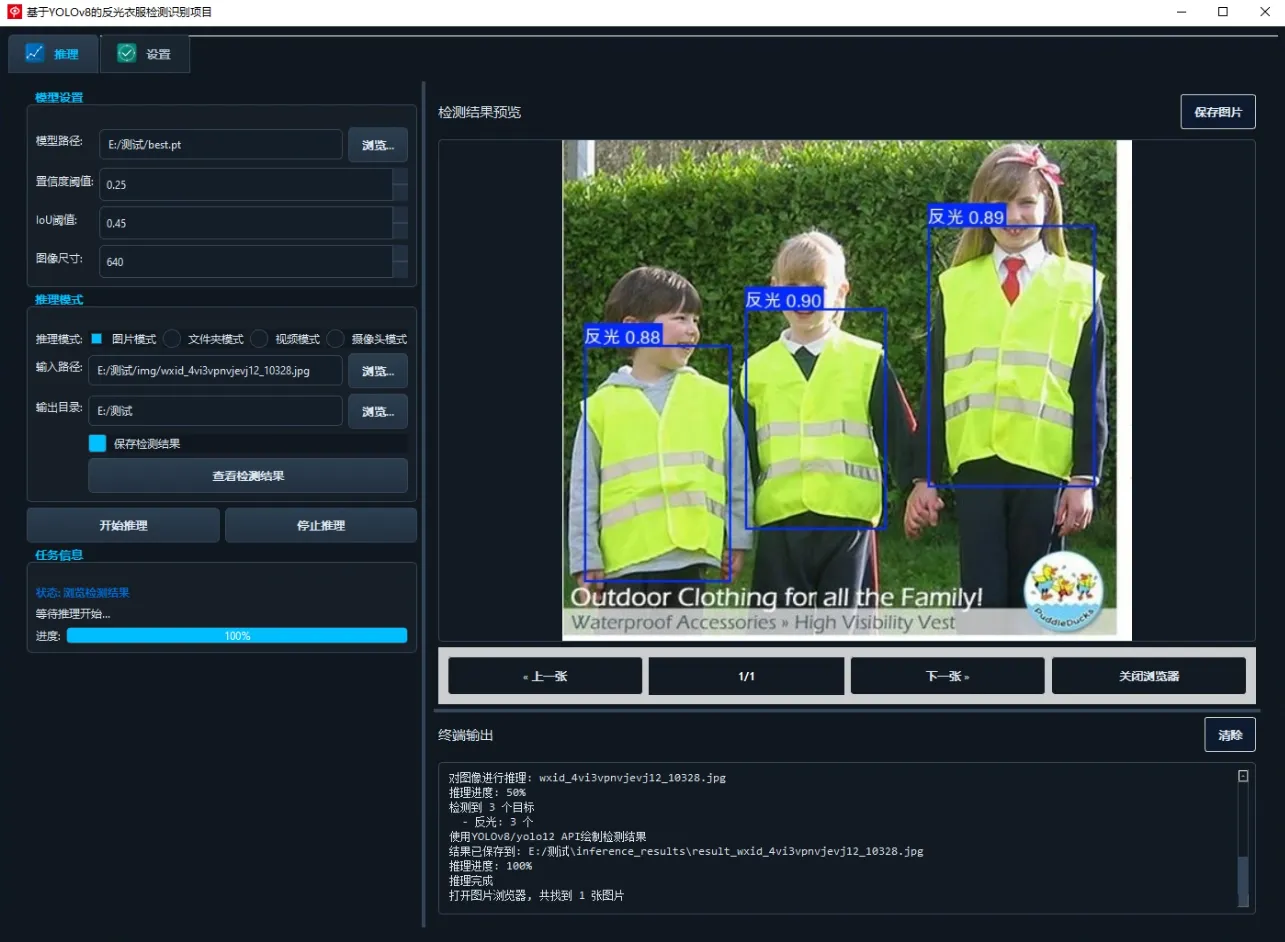Switch to the 设置 tab
This screenshot has height=942, width=1285.
click(145, 54)
